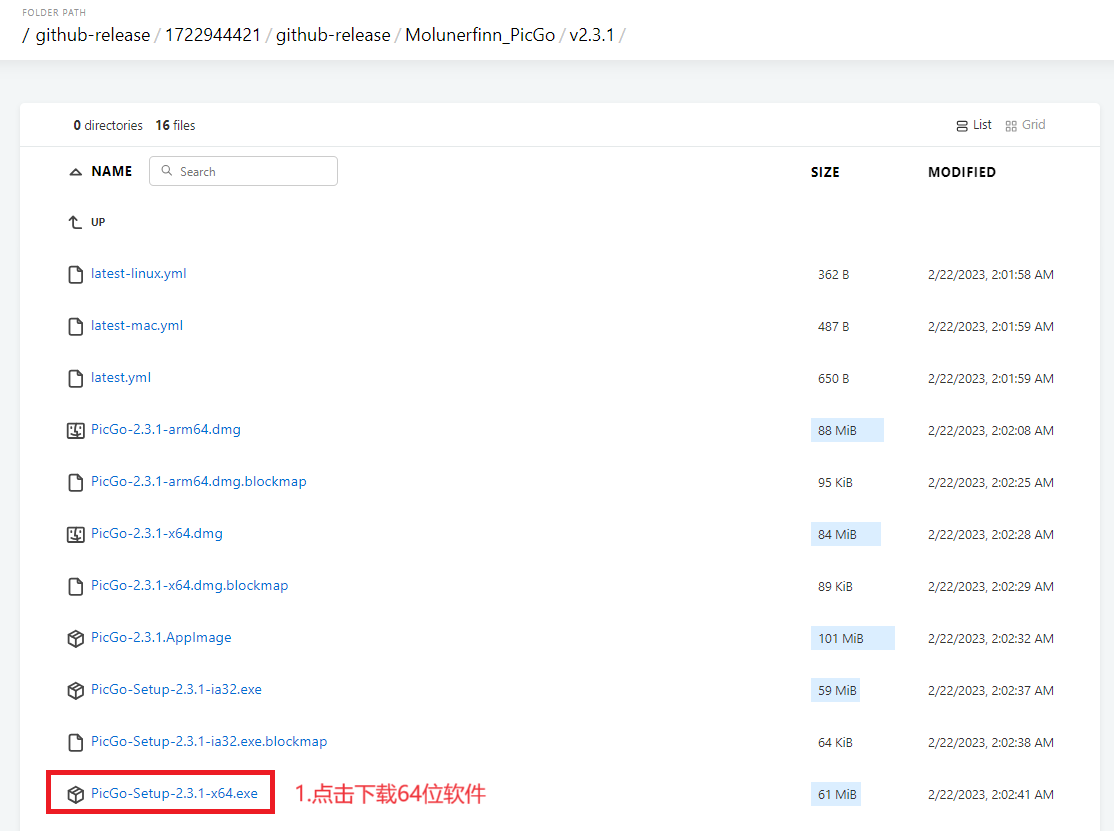Click the package icon for PicGo-2.3.1.AppImage

75,639
